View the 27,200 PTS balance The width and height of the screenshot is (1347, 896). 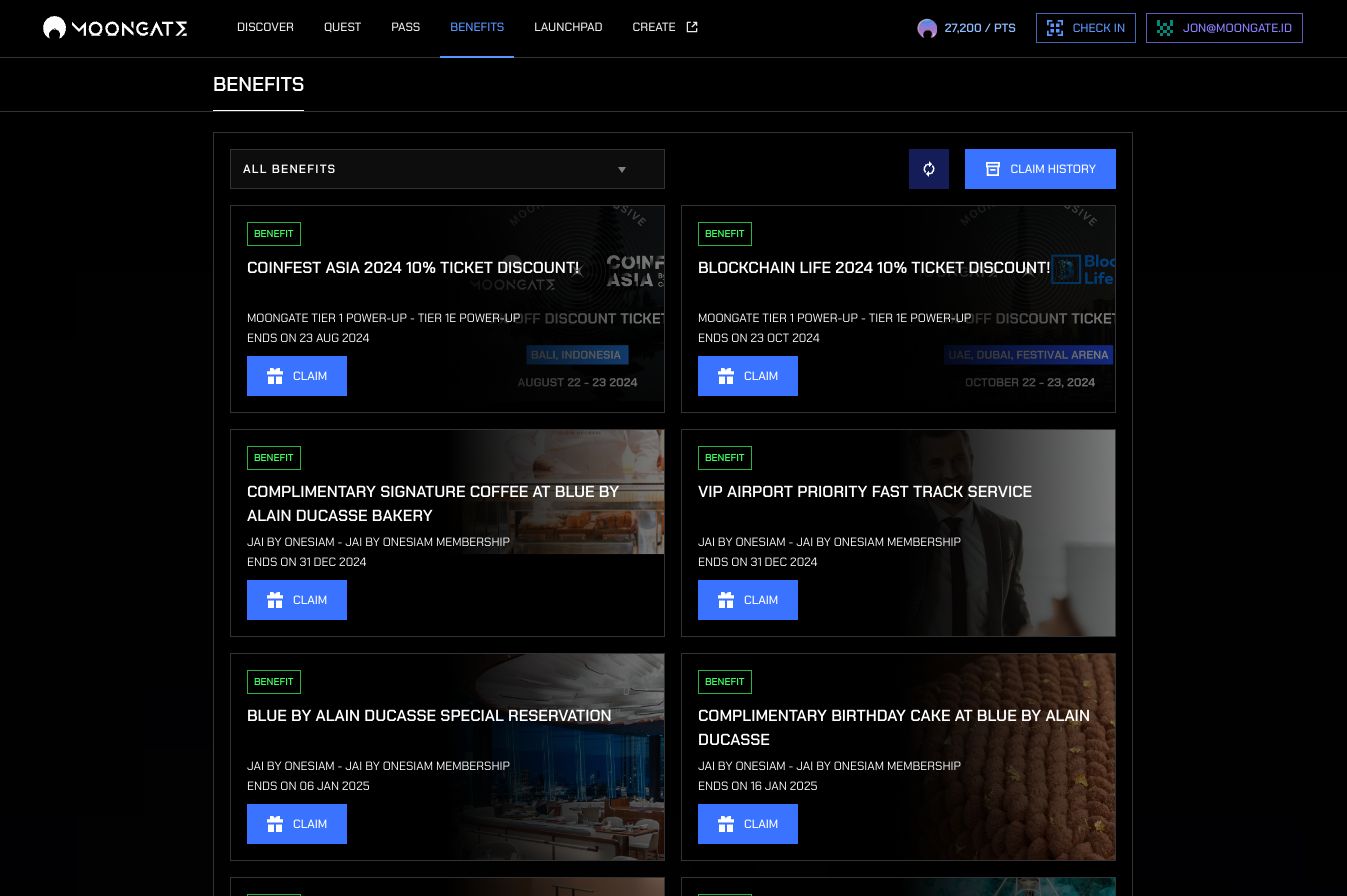[980, 28]
